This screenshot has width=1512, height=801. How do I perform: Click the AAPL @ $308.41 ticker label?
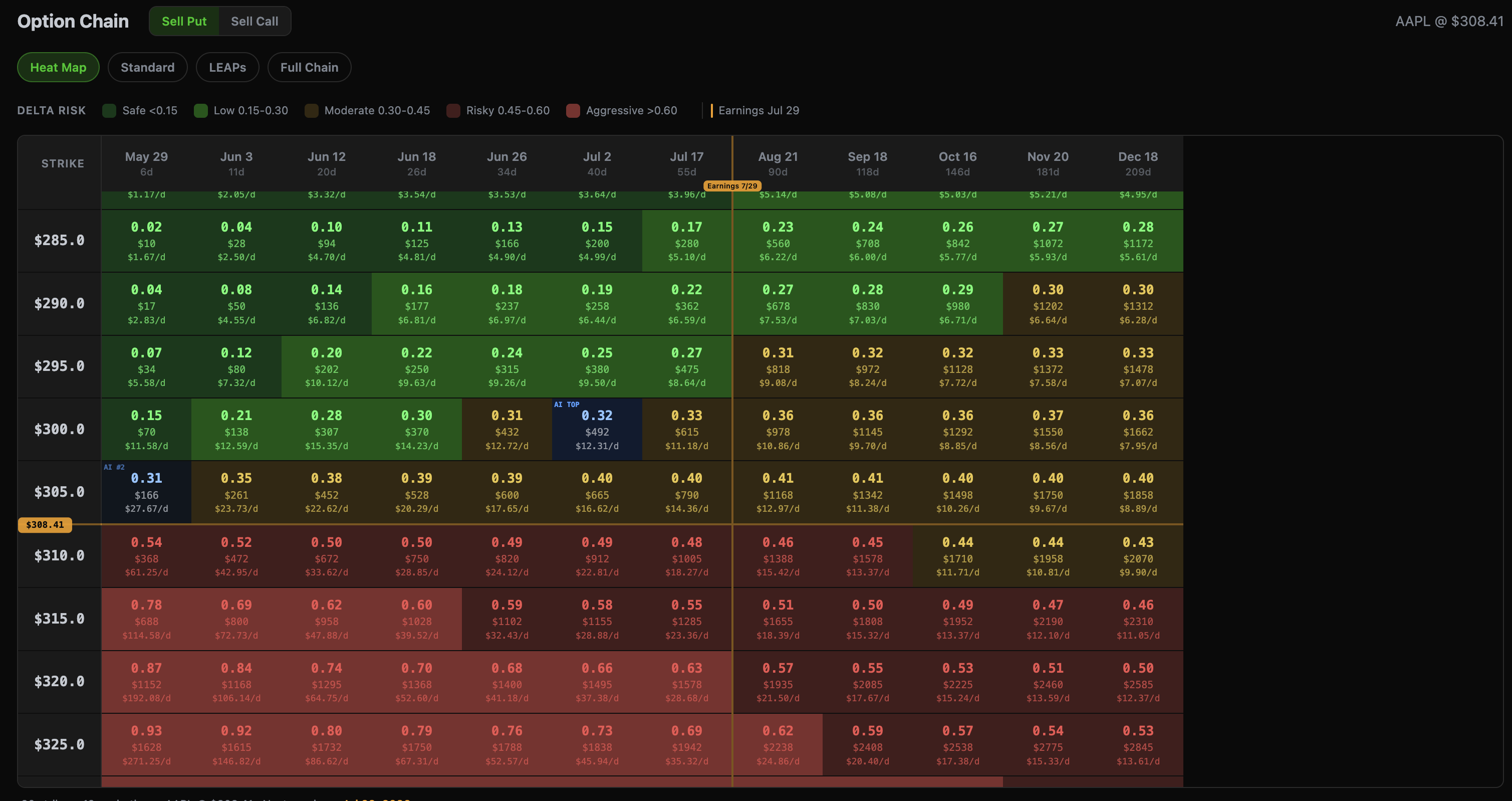point(1449,21)
